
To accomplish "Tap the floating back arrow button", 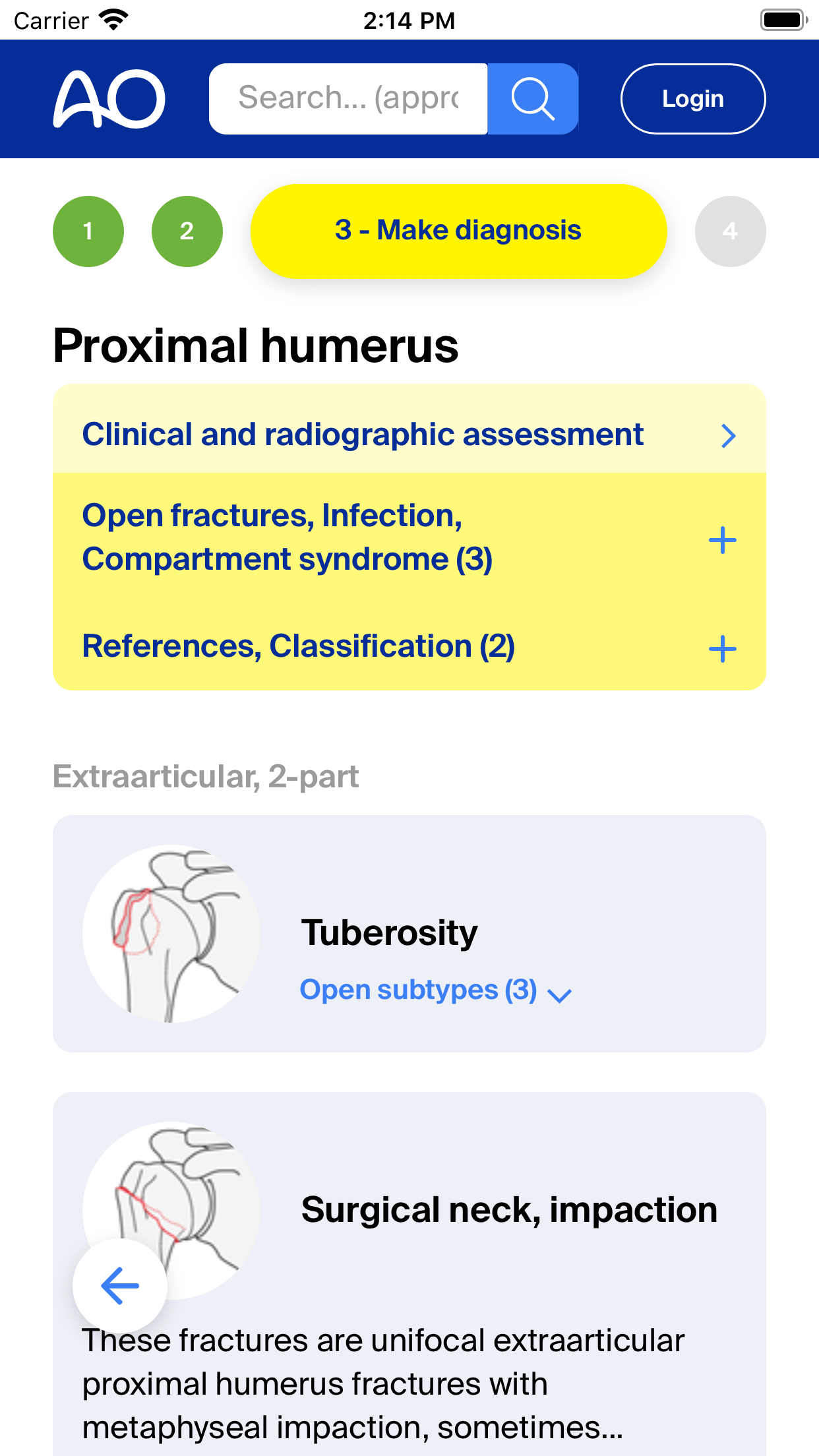I will [x=119, y=1285].
